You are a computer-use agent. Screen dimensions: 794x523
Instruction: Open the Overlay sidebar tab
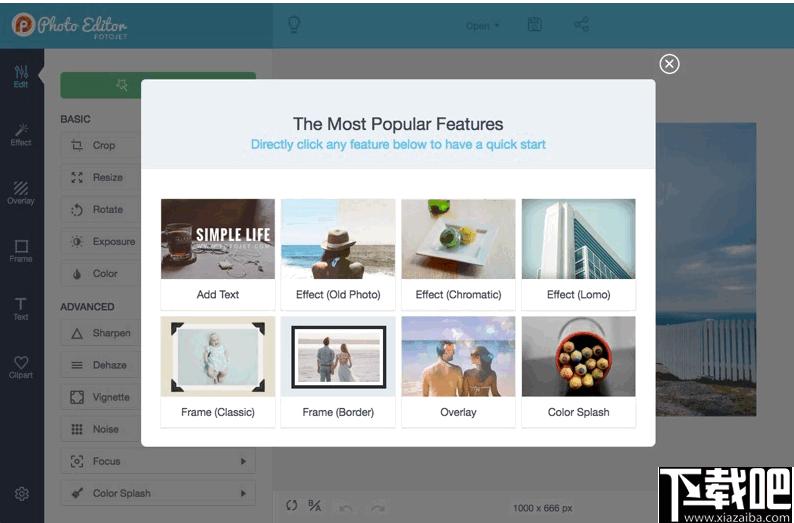pyautogui.click(x=21, y=193)
